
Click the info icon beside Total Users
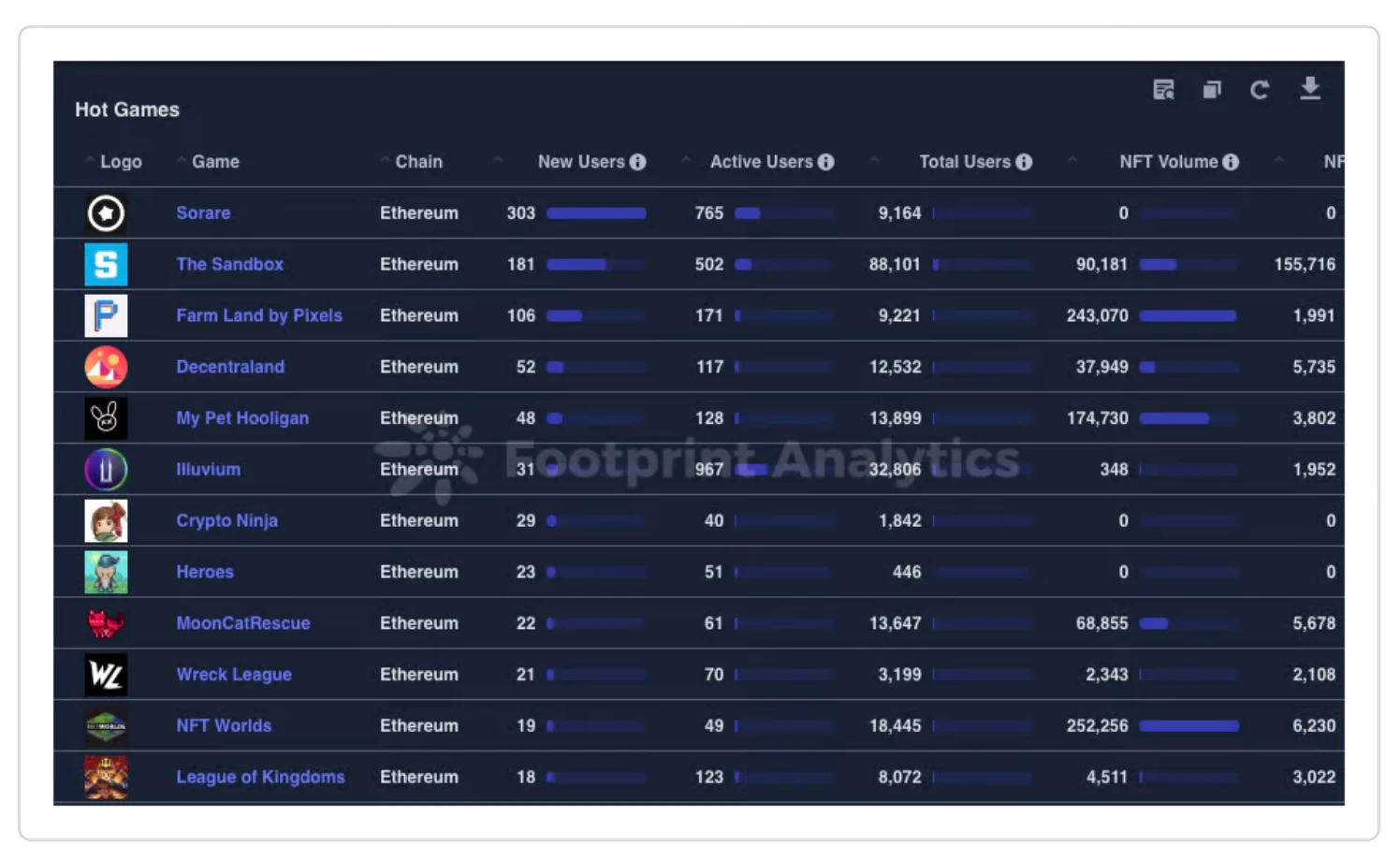click(x=1024, y=162)
